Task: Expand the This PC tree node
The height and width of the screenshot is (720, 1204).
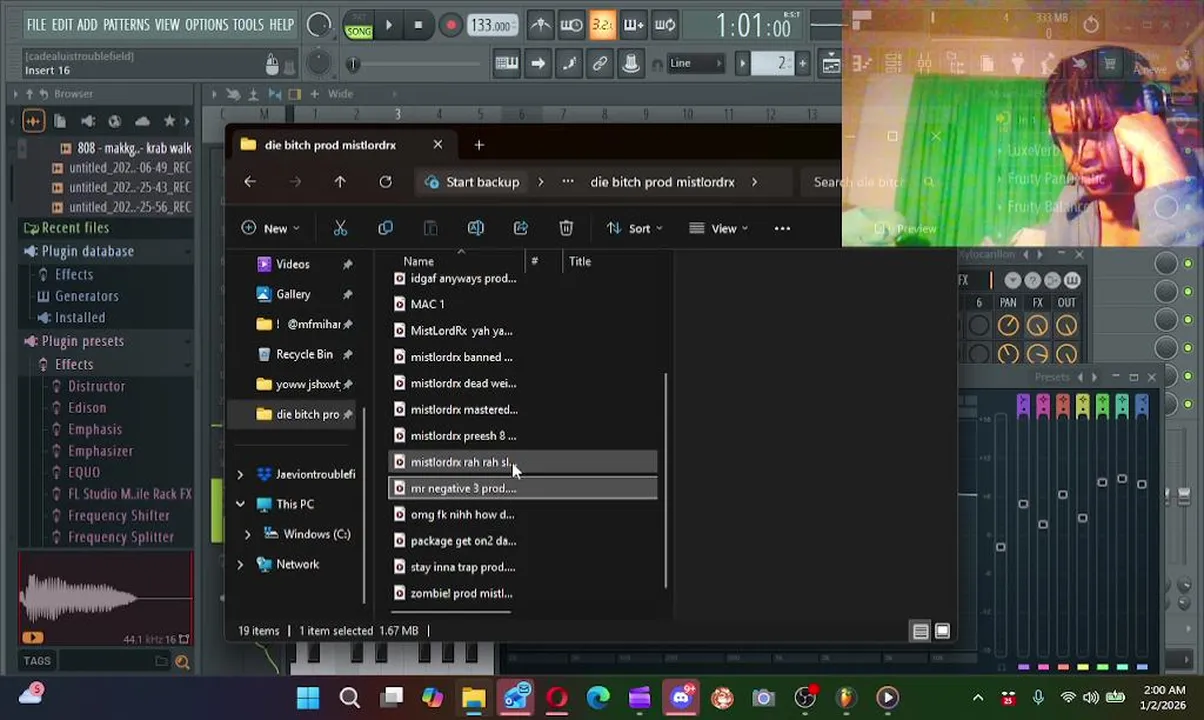Action: [240, 504]
